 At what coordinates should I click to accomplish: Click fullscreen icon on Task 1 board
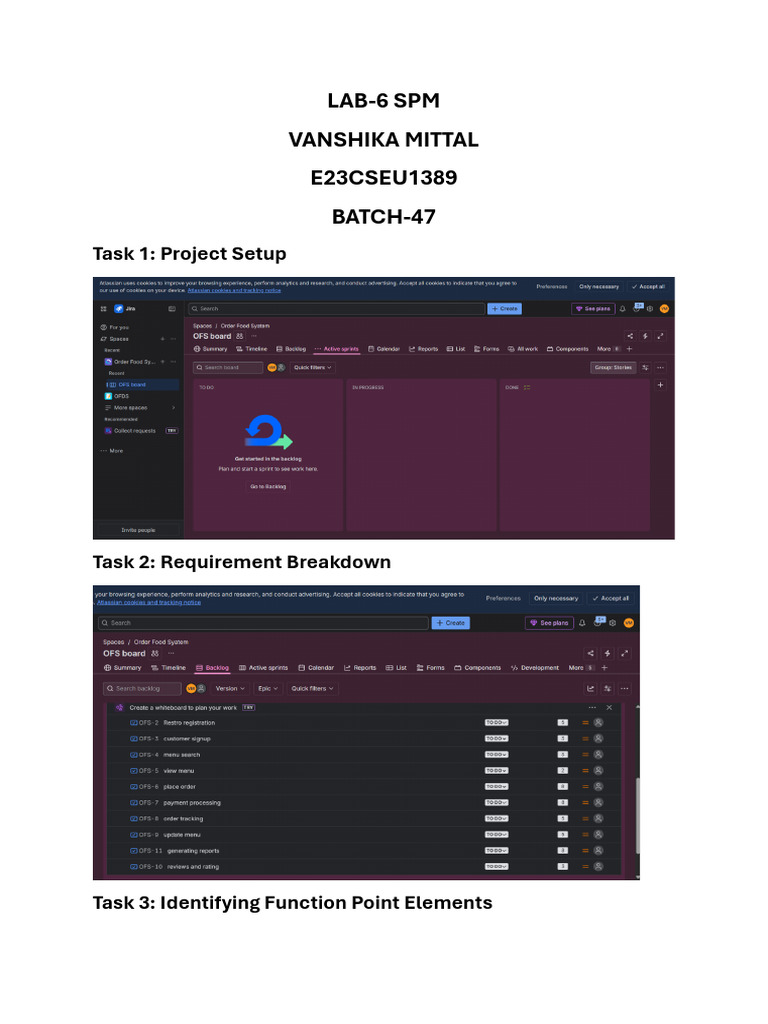pyautogui.click(x=660, y=336)
